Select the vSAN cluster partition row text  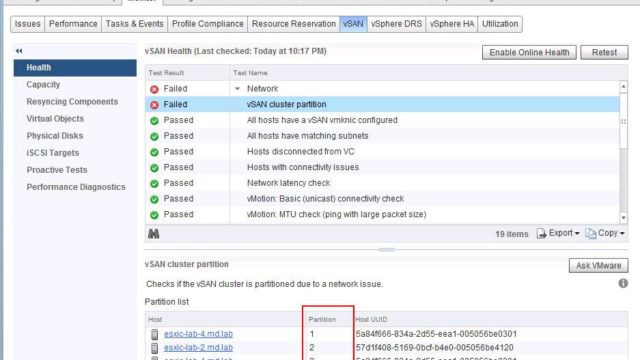(x=287, y=104)
